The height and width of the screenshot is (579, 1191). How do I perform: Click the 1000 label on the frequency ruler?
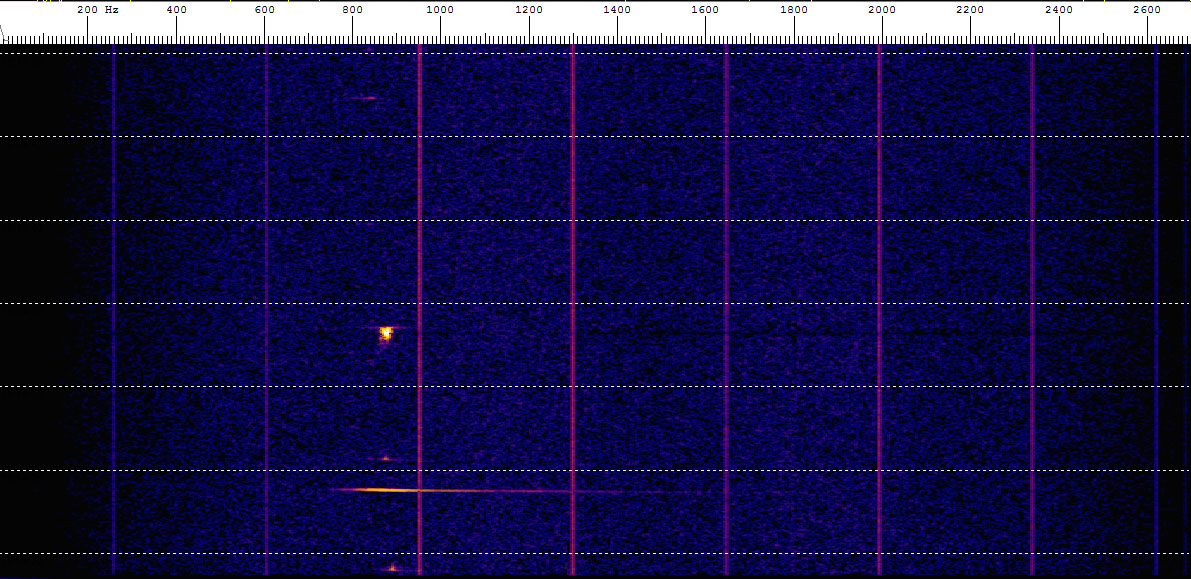pyautogui.click(x=440, y=10)
